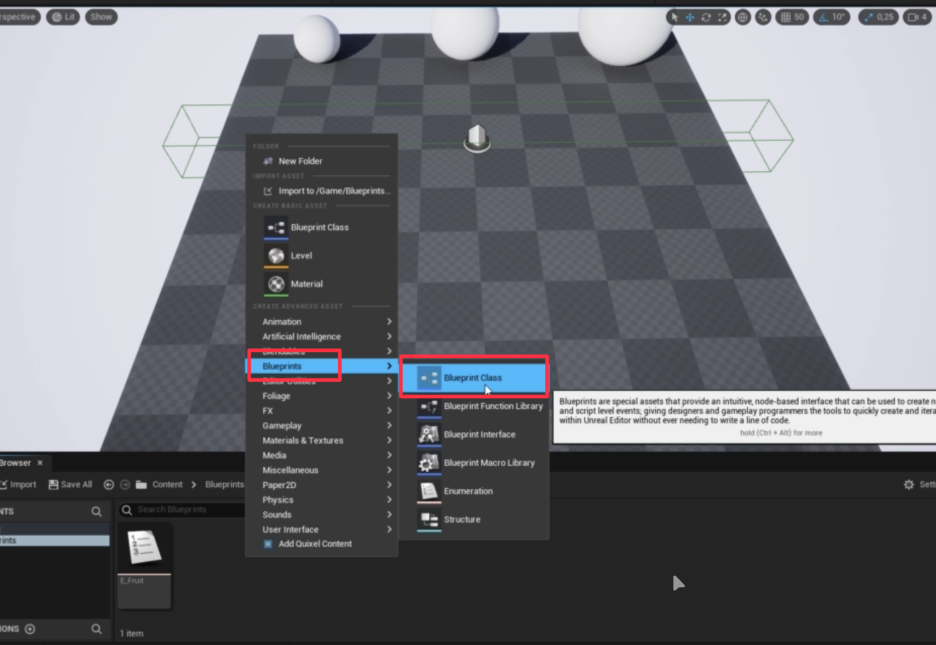Choose Blueprint Interface icon

pos(429,434)
